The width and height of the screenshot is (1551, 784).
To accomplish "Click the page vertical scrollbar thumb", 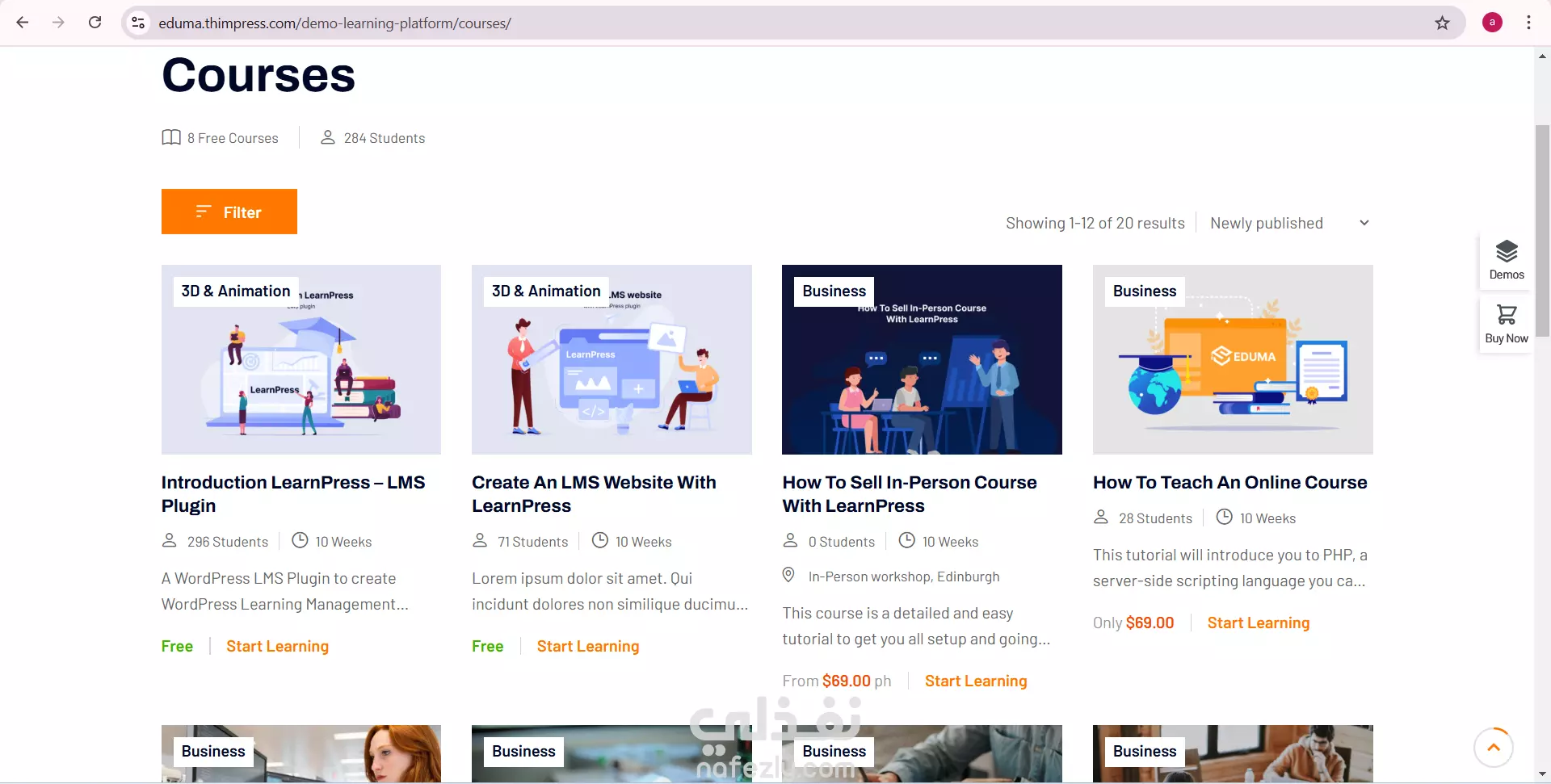I will 1542,230.
